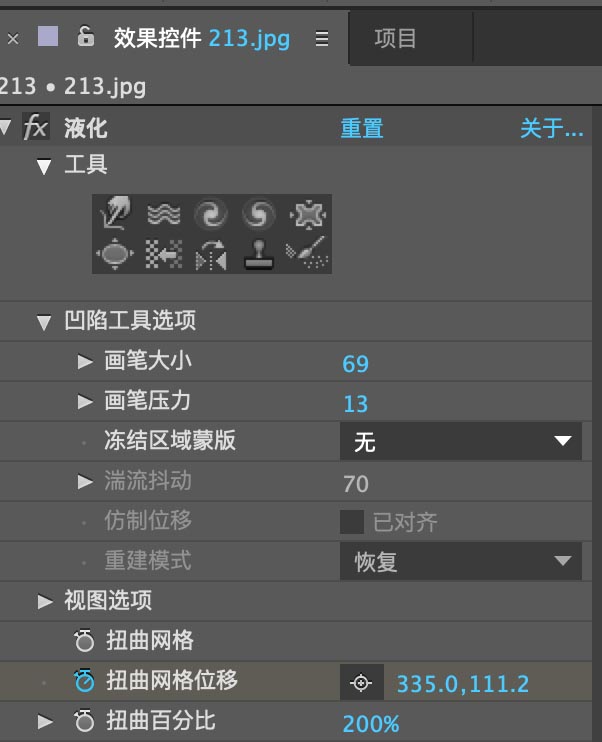Open the 效果控件 panel menu icon
Viewport: 602px width, 742px height.
[x=322, y=38]
